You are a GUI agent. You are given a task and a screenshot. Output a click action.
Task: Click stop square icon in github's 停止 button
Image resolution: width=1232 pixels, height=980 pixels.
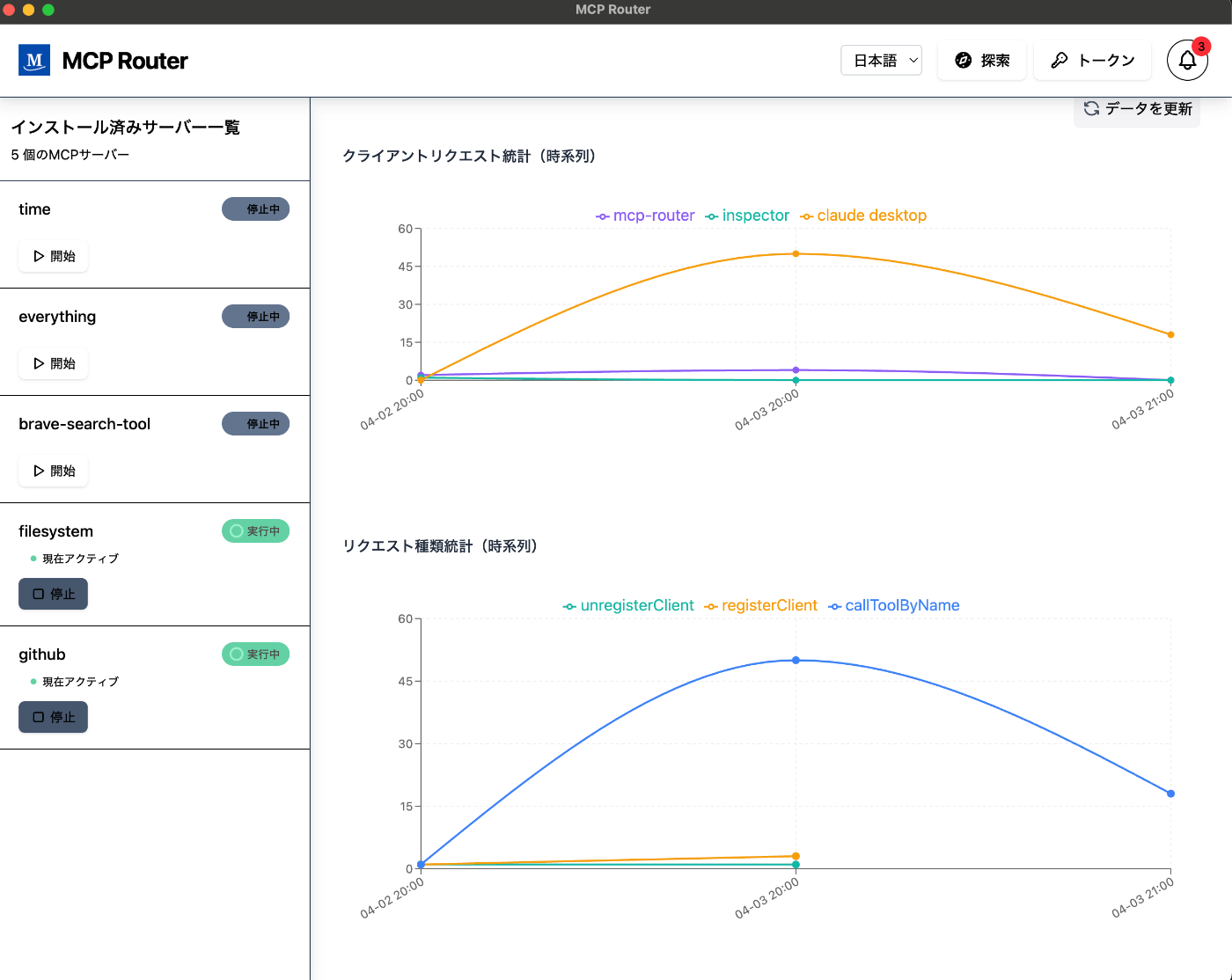tap(38, 717)
